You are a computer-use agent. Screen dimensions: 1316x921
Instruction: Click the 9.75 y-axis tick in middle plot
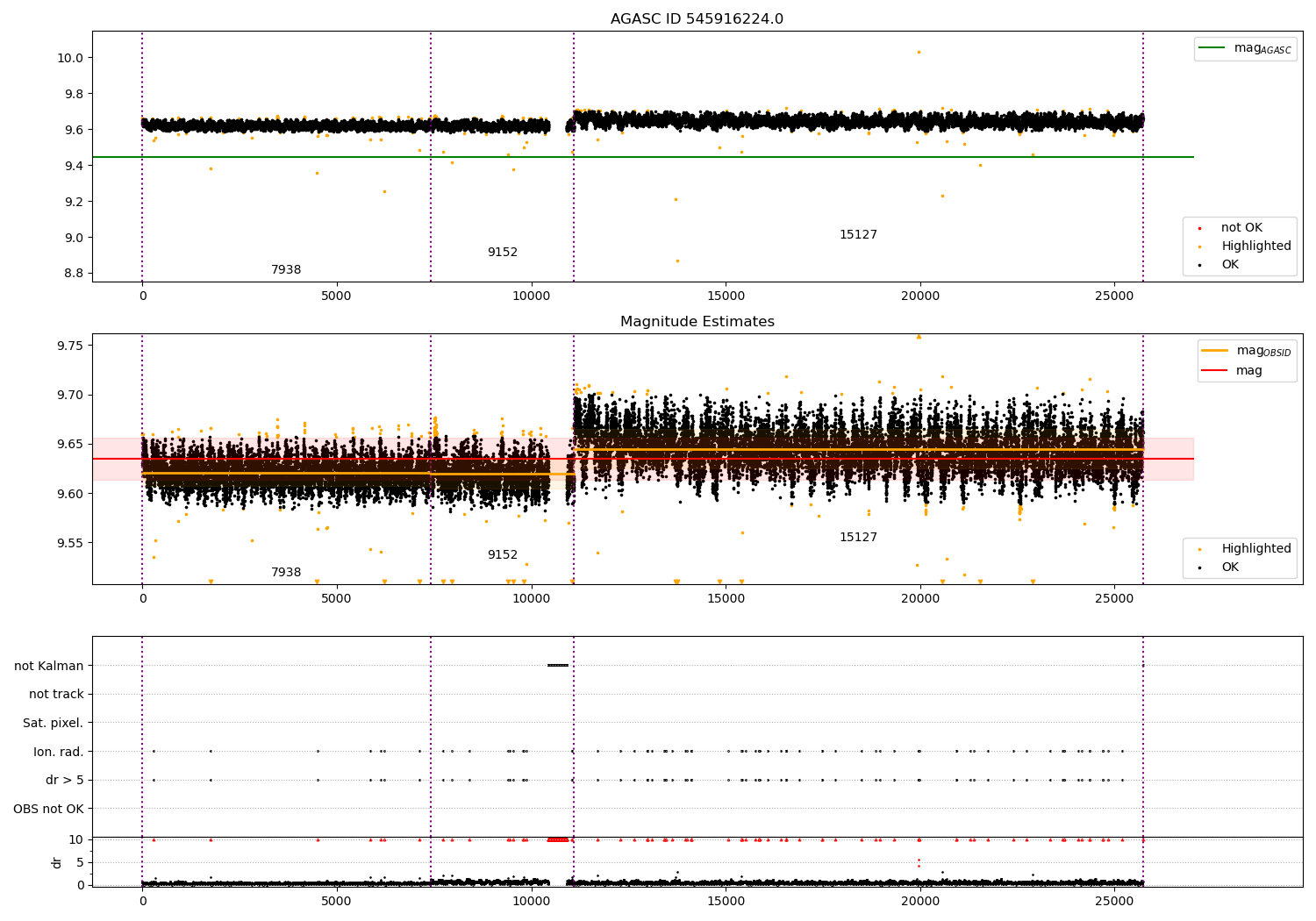(71, 346)
